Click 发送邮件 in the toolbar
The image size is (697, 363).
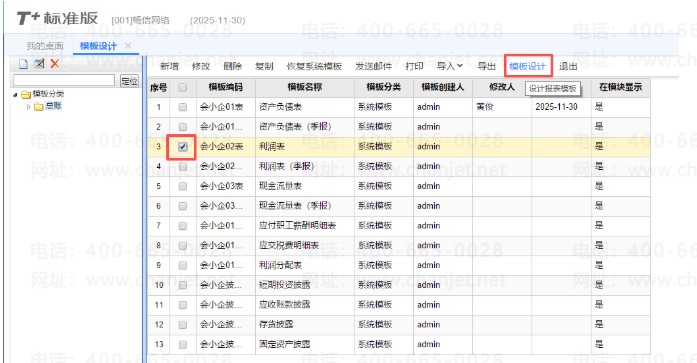(x=373, y=66)
